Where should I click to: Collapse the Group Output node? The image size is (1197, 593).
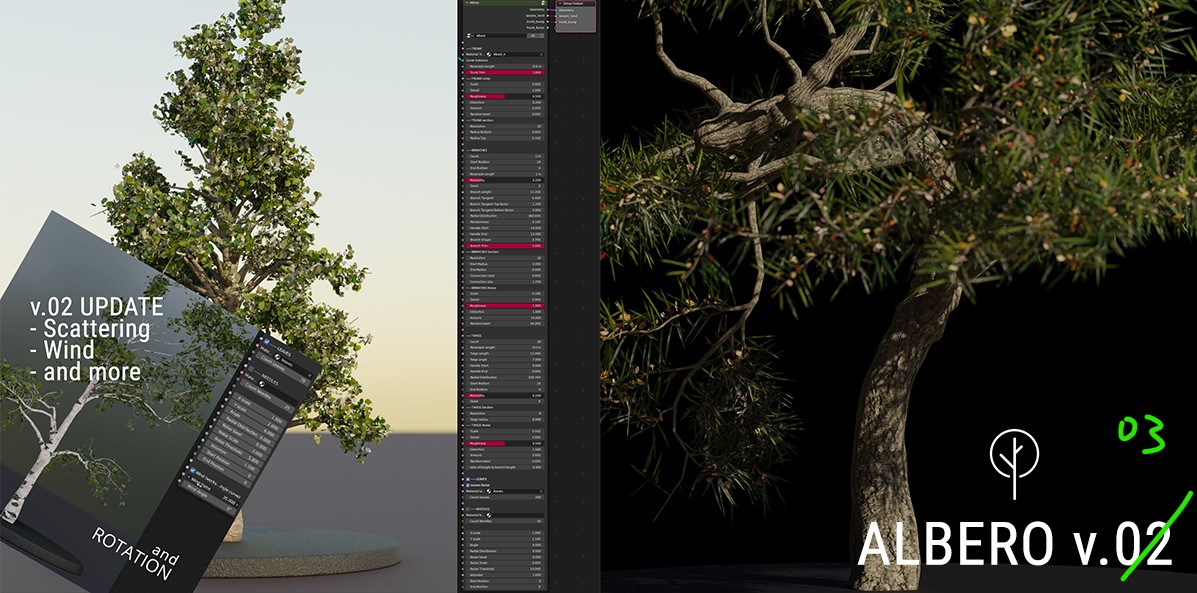(561, 4)
